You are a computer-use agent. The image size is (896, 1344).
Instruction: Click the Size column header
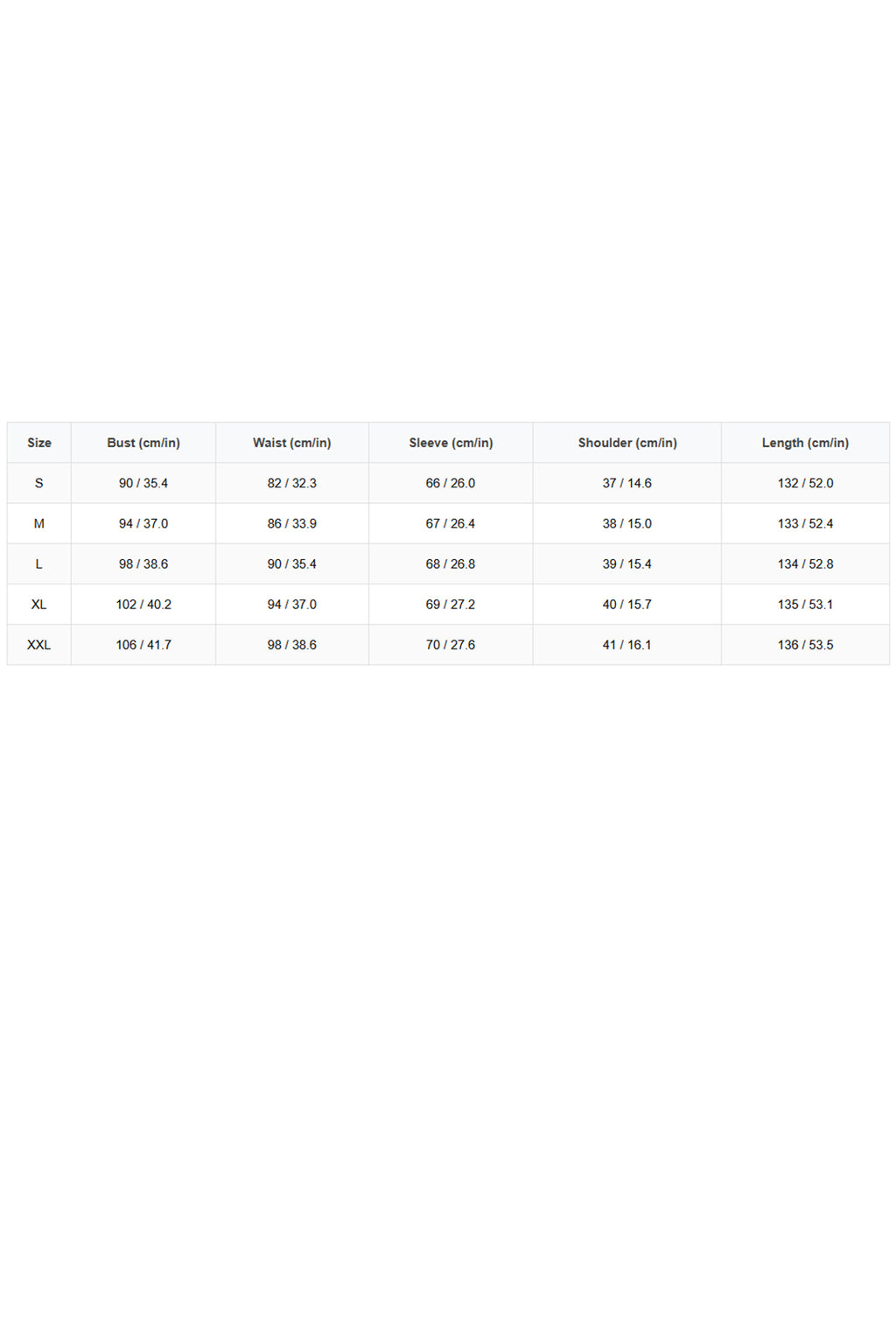tap(39, 443)
